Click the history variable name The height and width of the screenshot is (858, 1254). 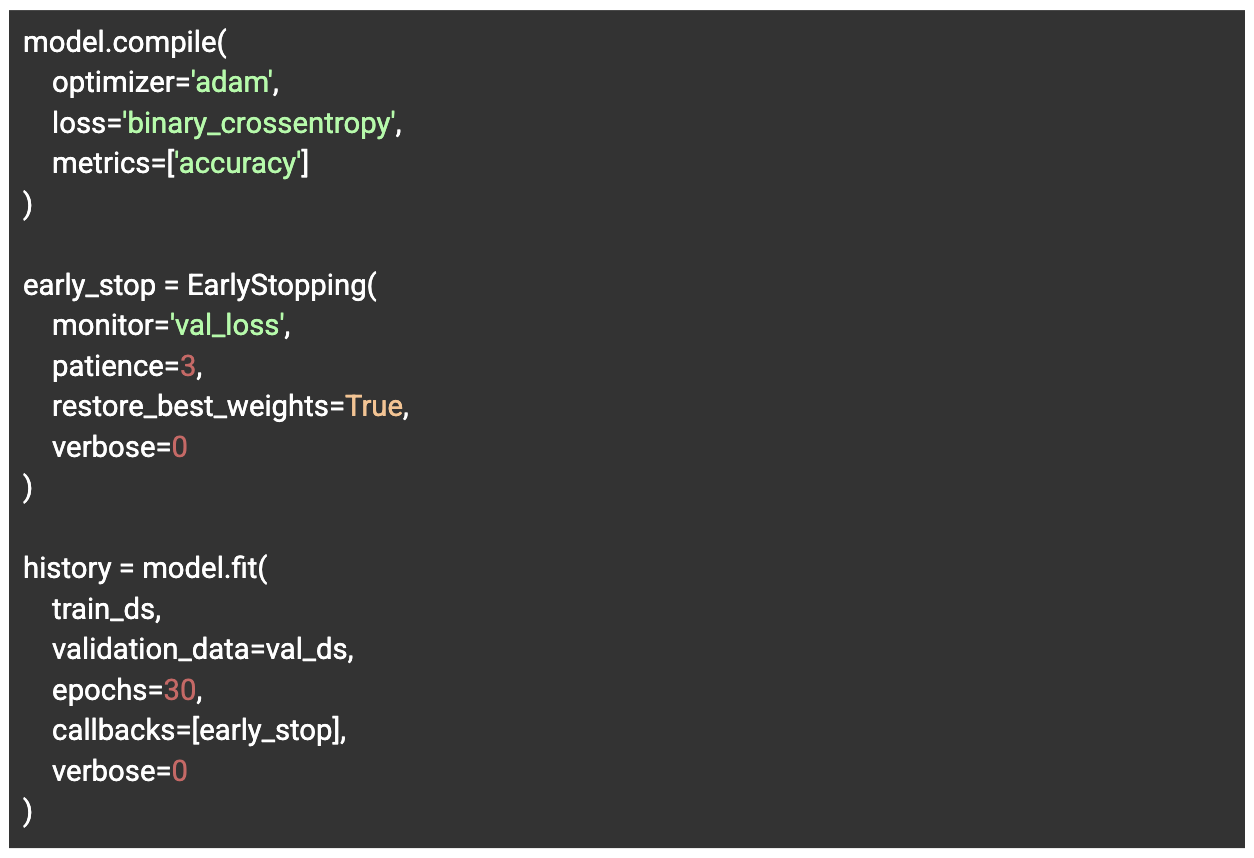(x=67, y=568)
